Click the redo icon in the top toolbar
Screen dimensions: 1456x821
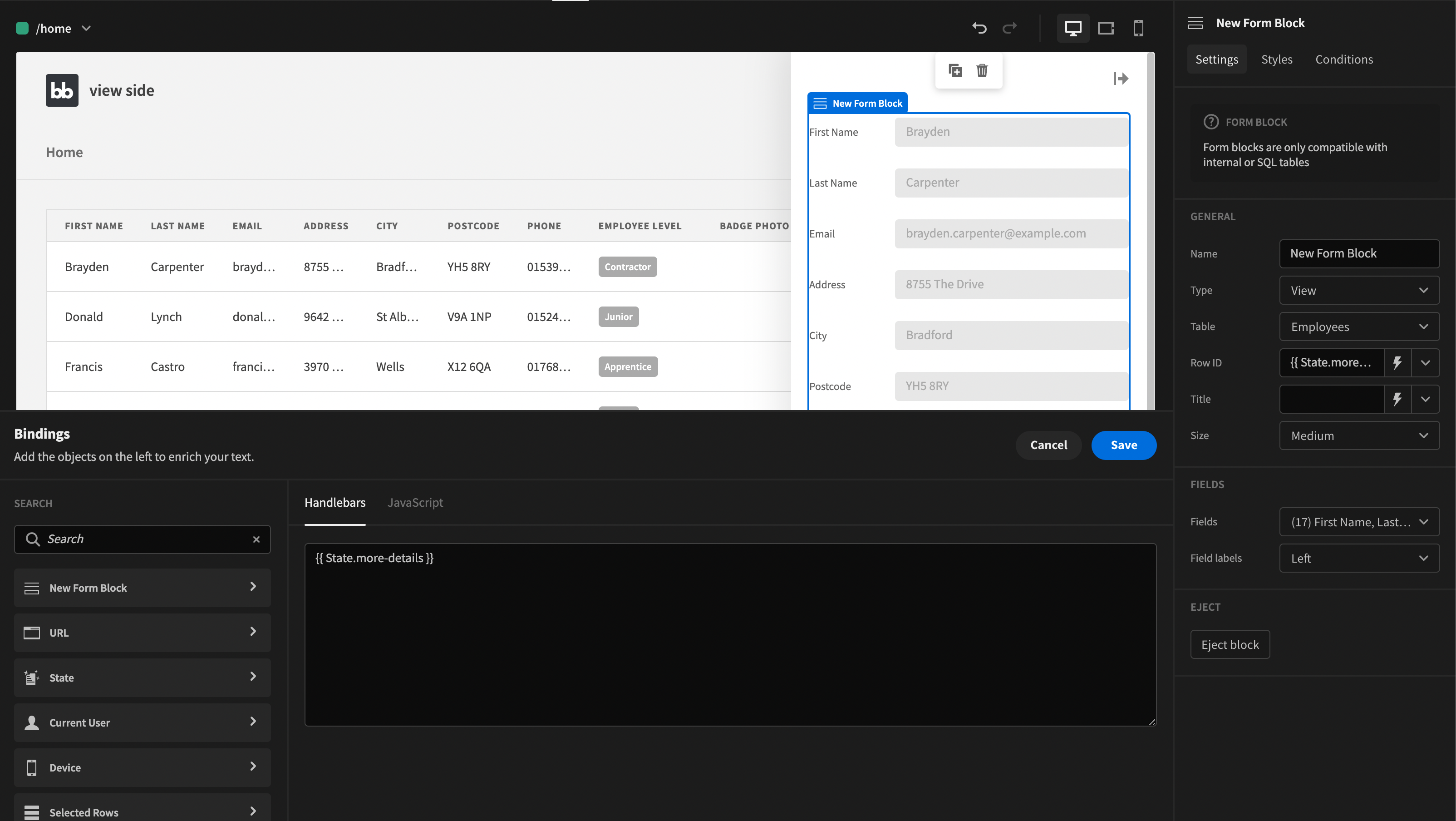(x=1010, y=28)
